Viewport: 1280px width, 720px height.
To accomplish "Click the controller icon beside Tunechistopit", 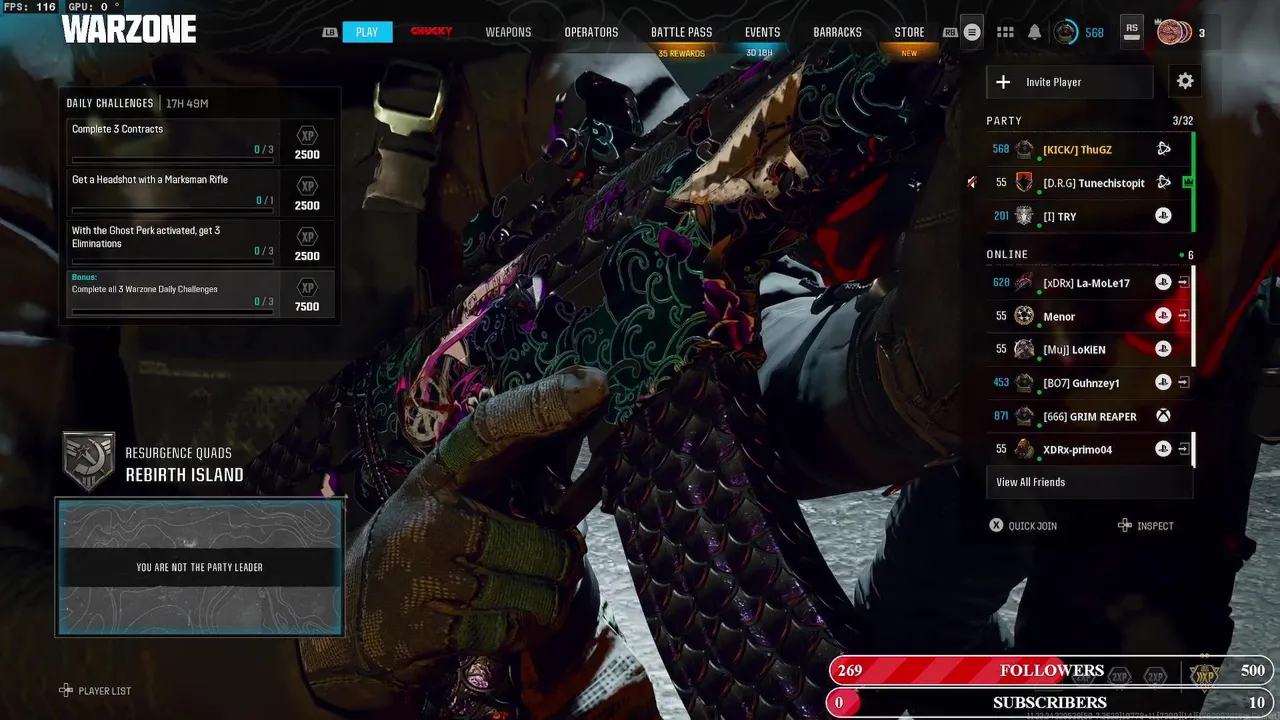I will point(1163,182).
